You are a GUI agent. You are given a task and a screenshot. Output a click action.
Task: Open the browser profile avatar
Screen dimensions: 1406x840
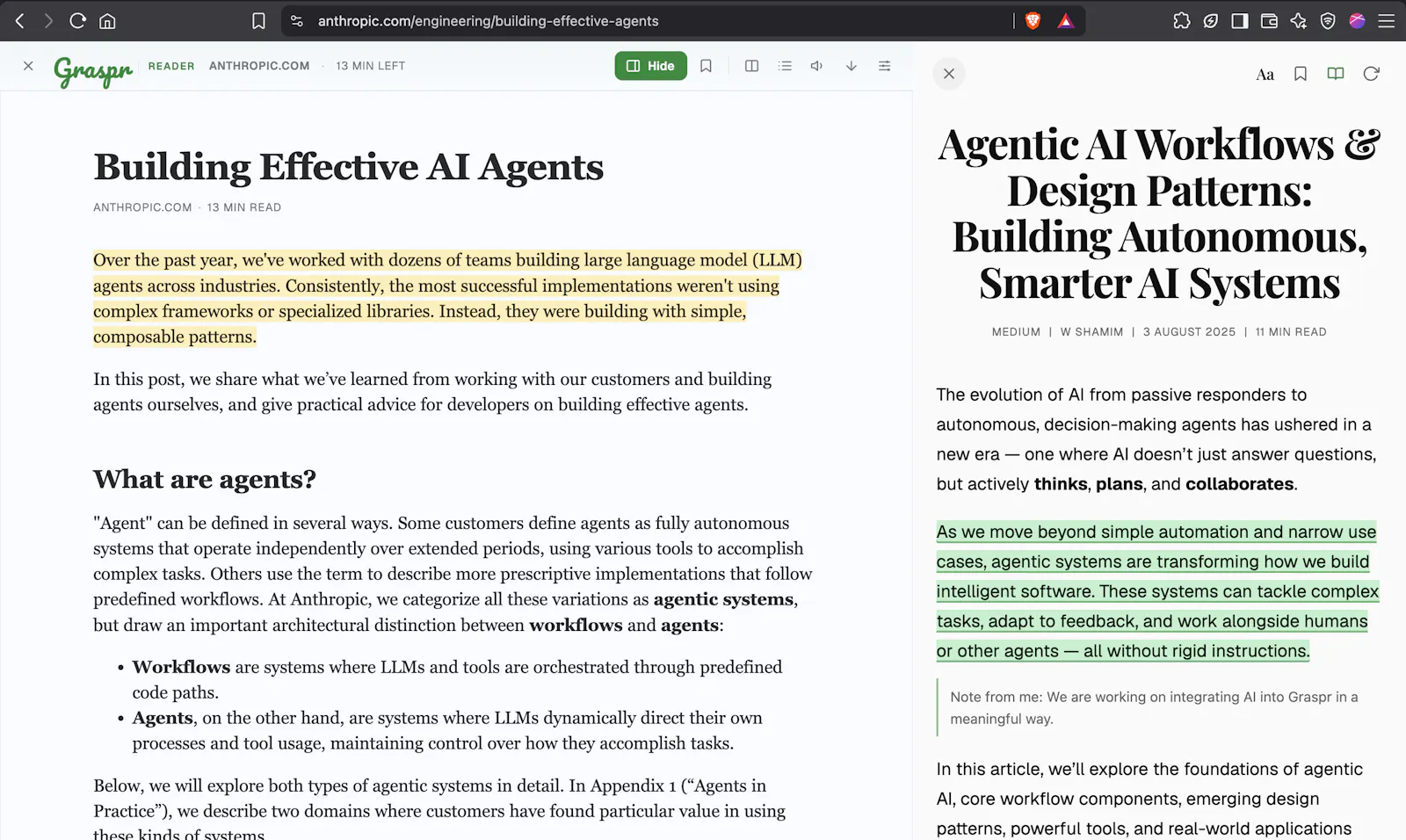point(1358,21)
